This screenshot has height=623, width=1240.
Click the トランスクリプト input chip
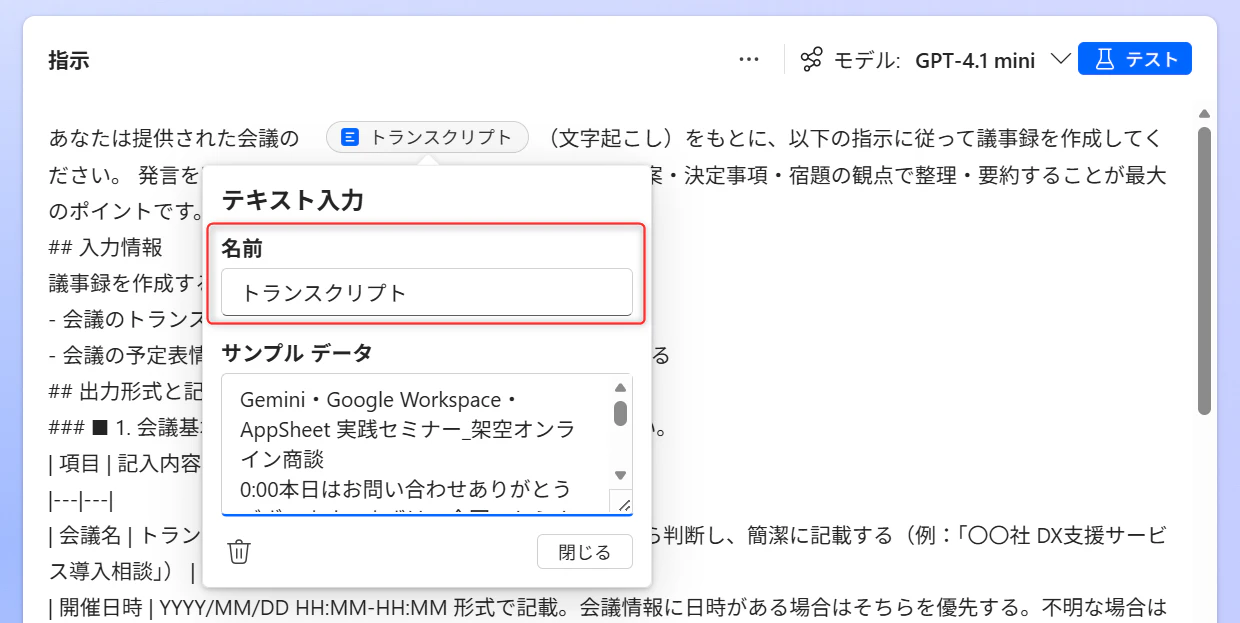pos(427,138)
